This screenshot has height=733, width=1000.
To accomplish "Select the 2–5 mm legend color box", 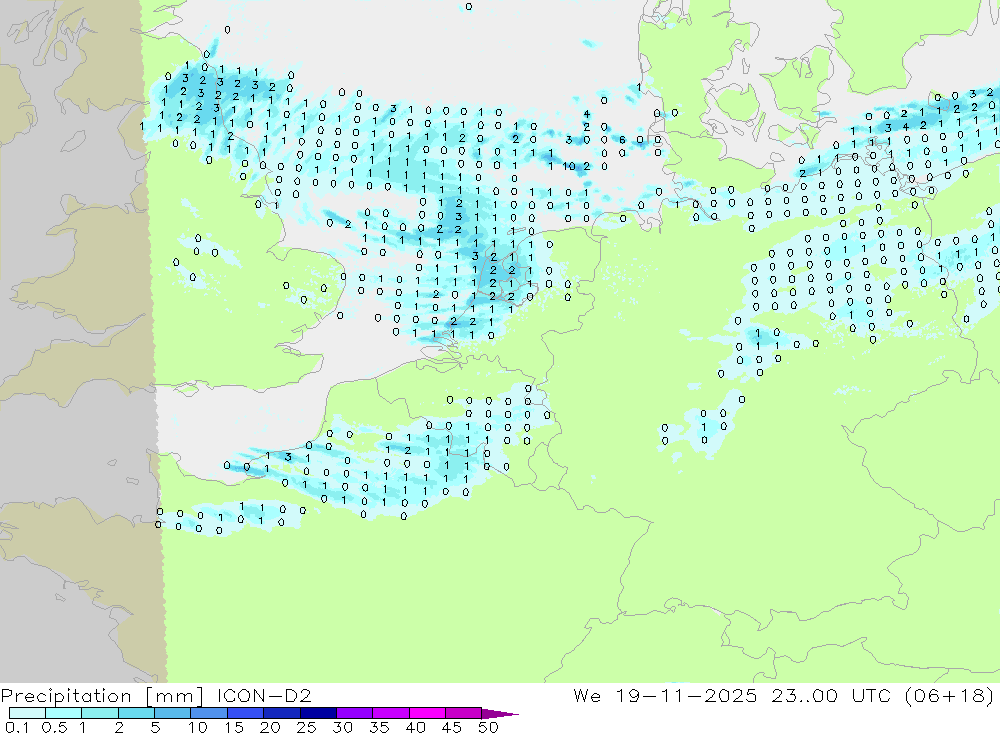I will pyautogui.click(x=136, y=713).
